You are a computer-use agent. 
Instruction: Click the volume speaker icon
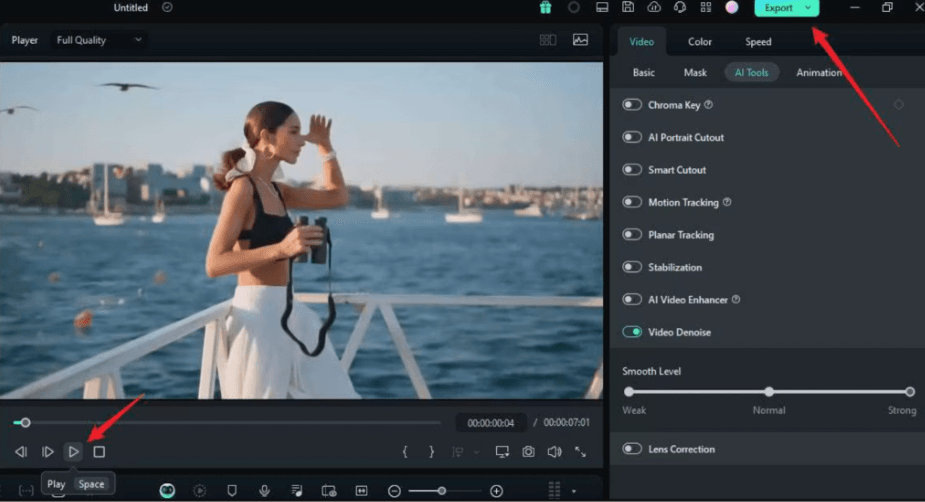554,452
